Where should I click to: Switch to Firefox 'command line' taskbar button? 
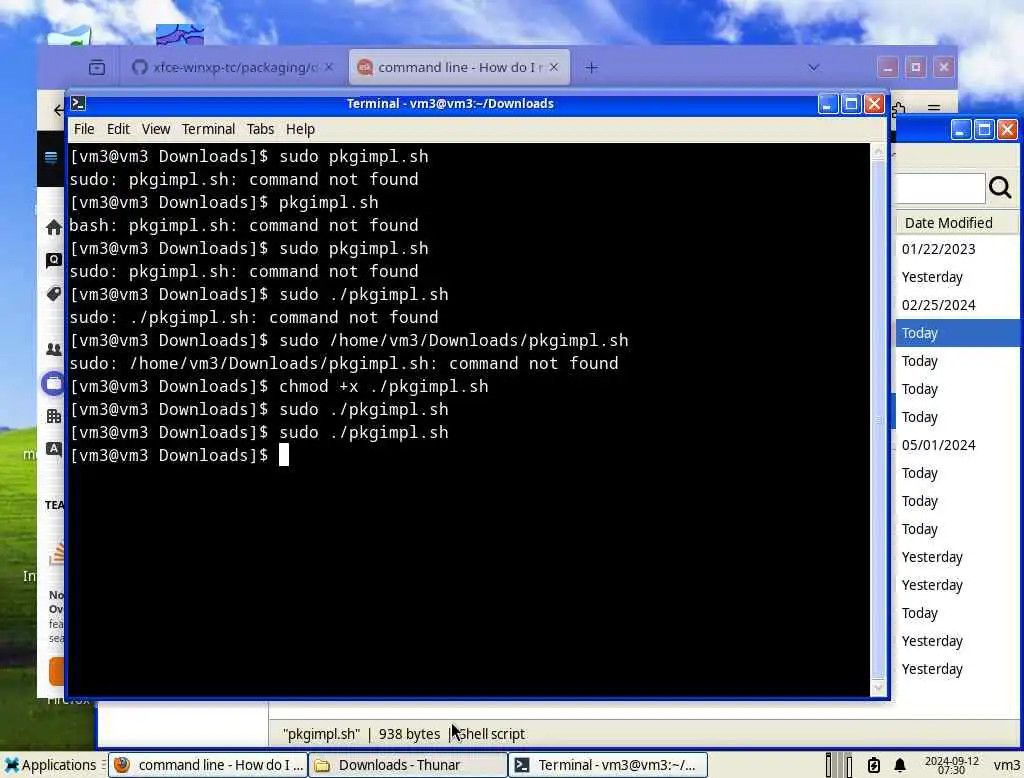coord(208,765)
